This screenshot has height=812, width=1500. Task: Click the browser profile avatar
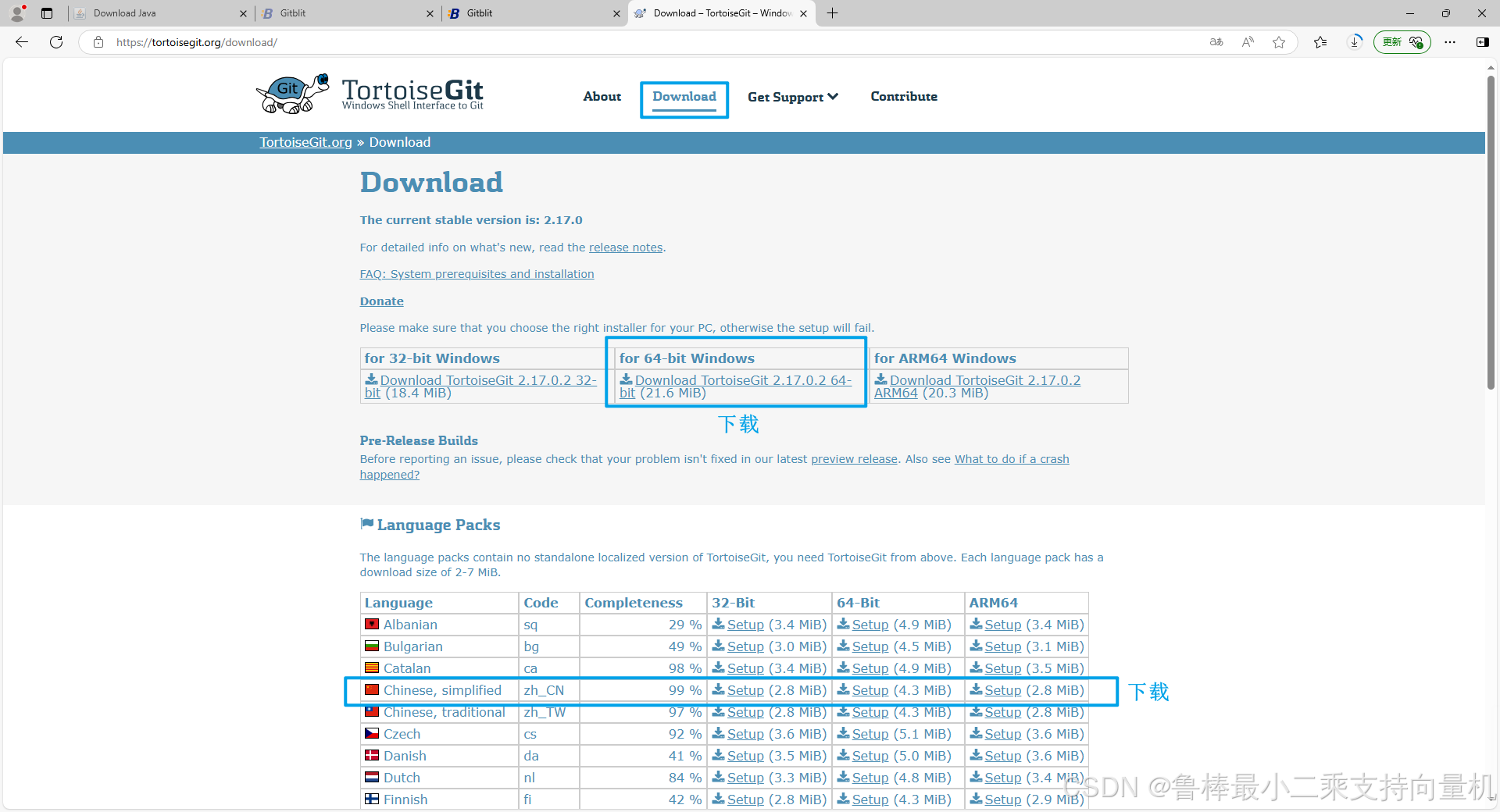click(16, 13)
